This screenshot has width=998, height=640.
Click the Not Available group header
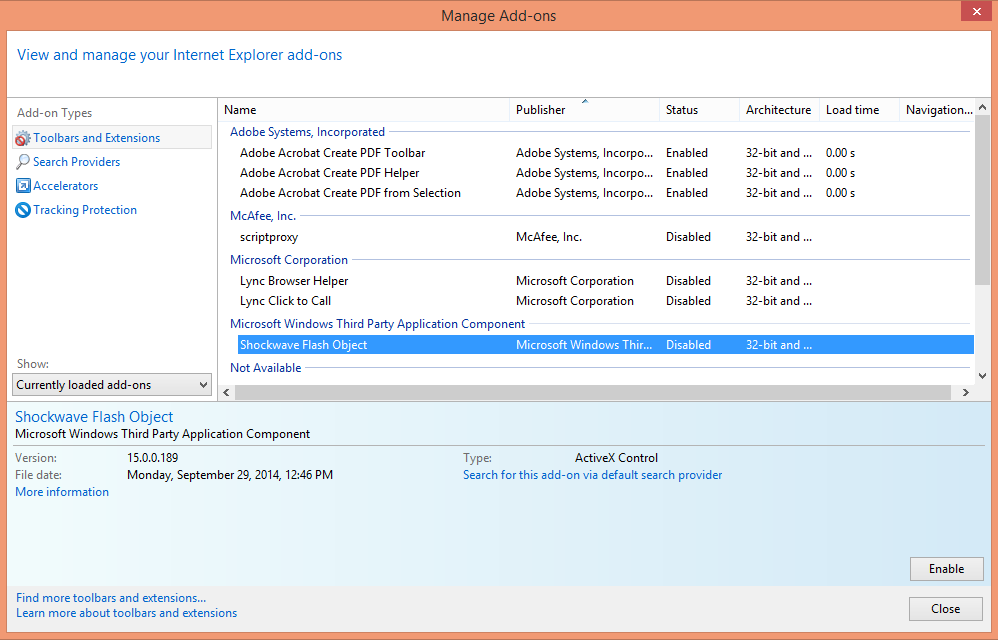265,368
